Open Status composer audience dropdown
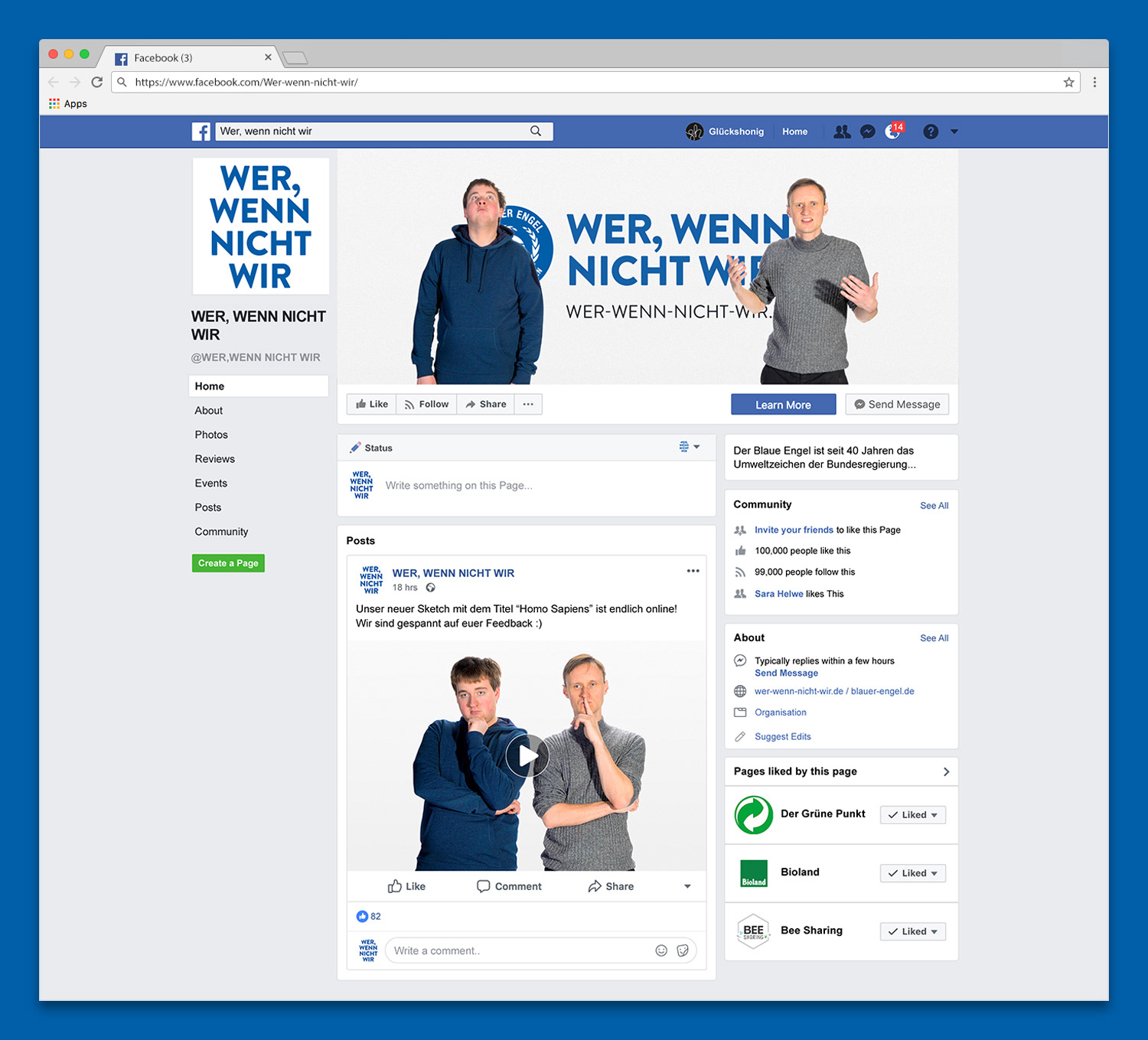The width and height of the screenshot is (1148, 1040). click(x=690, y=447)
